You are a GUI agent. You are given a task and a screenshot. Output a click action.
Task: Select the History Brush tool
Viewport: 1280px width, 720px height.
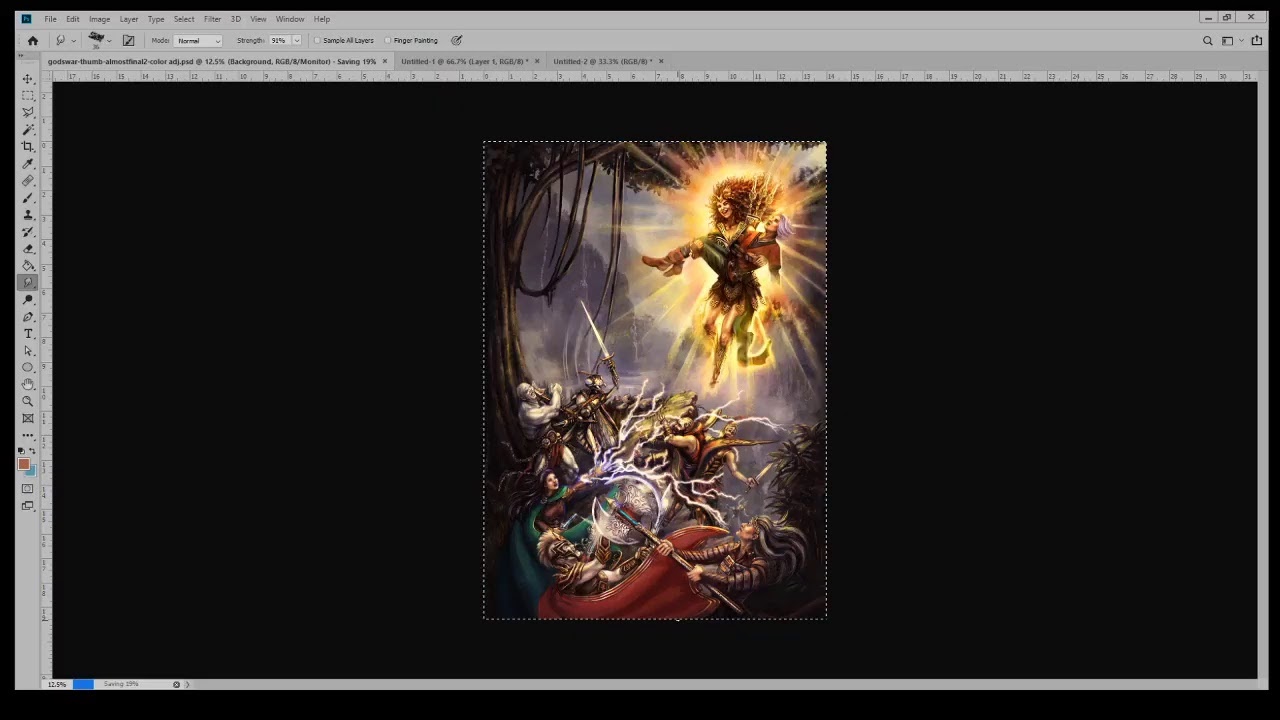[x=28, y=232]
